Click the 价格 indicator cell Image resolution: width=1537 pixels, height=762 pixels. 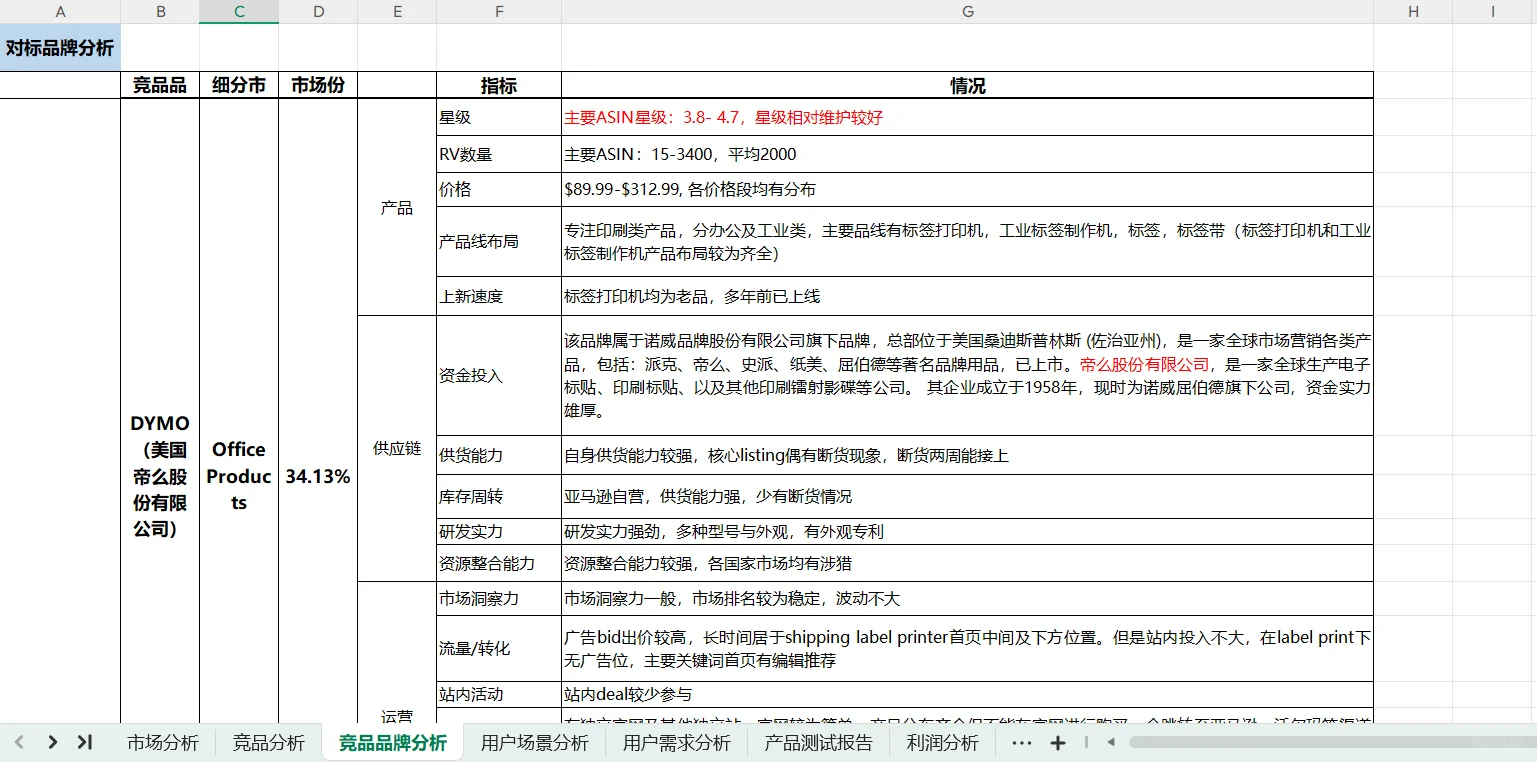point(499,189)
